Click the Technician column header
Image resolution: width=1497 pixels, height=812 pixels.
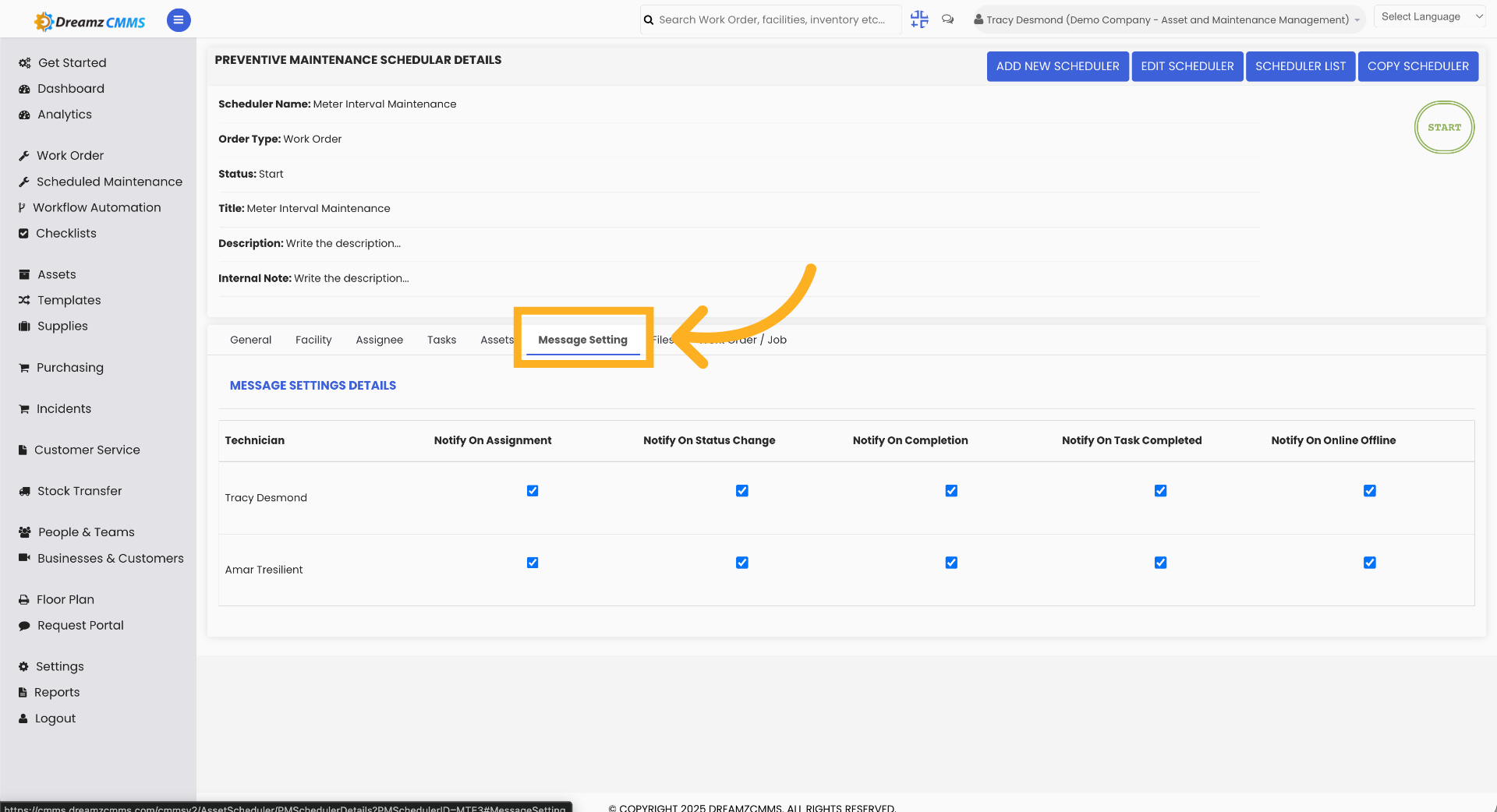[x=255, y=440]
